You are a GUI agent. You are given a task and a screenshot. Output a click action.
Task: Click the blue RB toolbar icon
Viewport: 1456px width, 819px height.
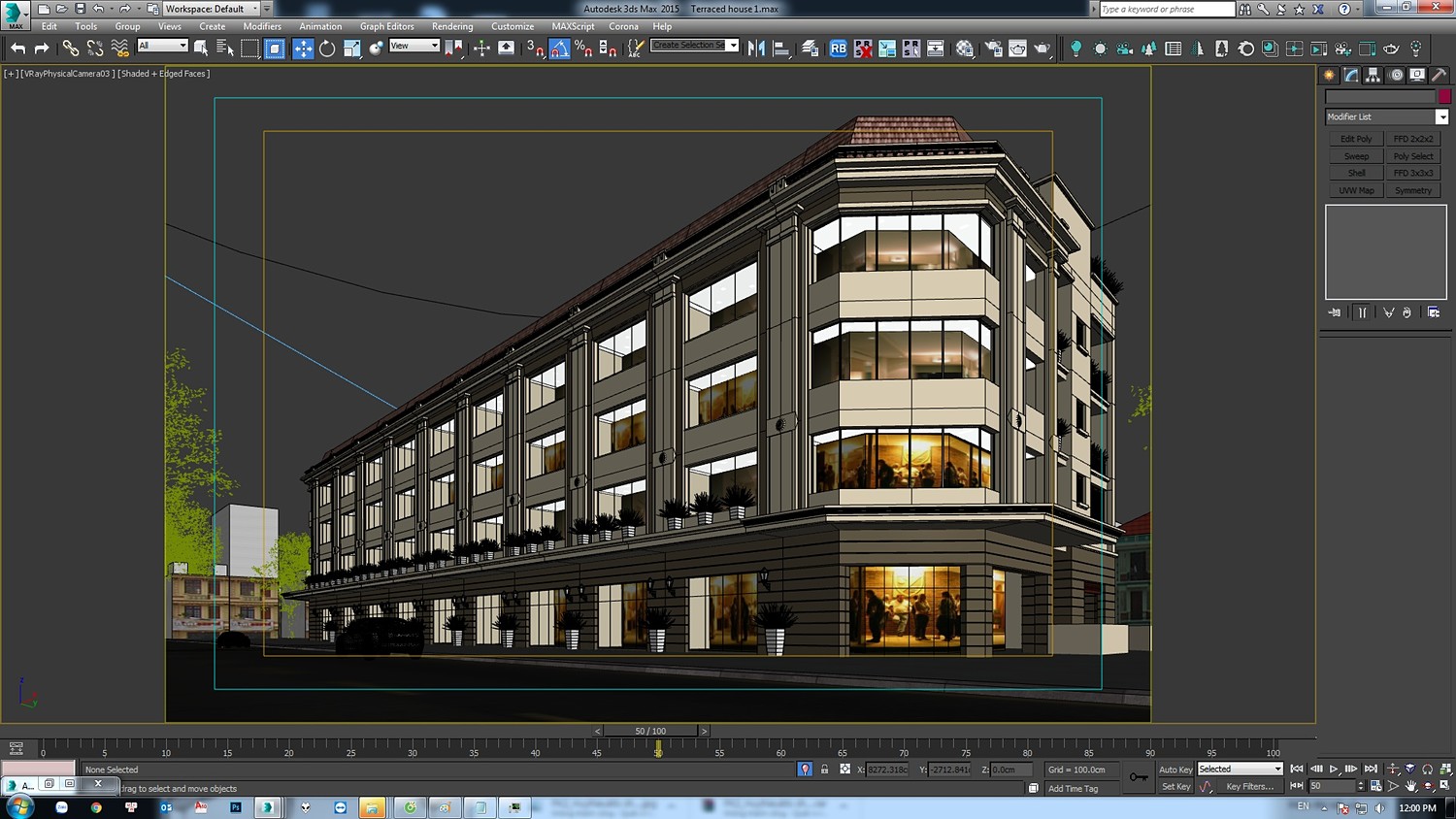coord(838,48)
